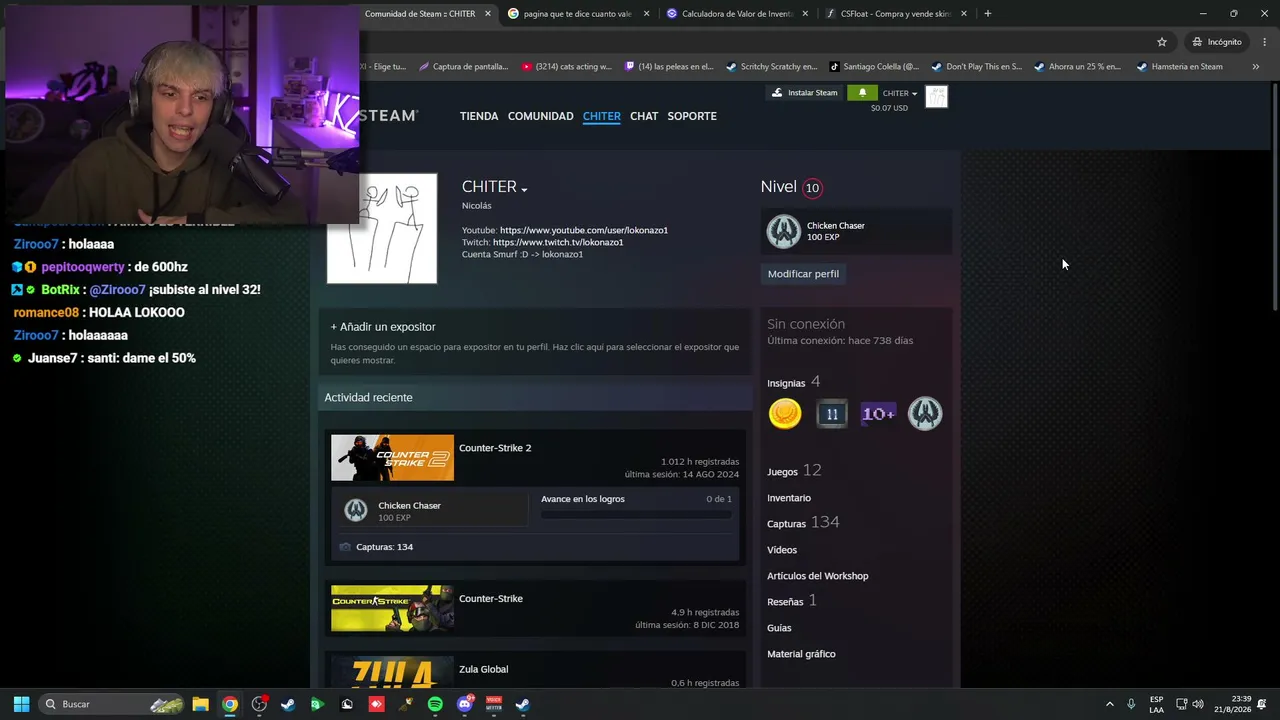Image resolution: width=1280 pixels, height=720 pixels.
Task: Open the CHITER menu in Steam navigation
Action: pos(602,116)
